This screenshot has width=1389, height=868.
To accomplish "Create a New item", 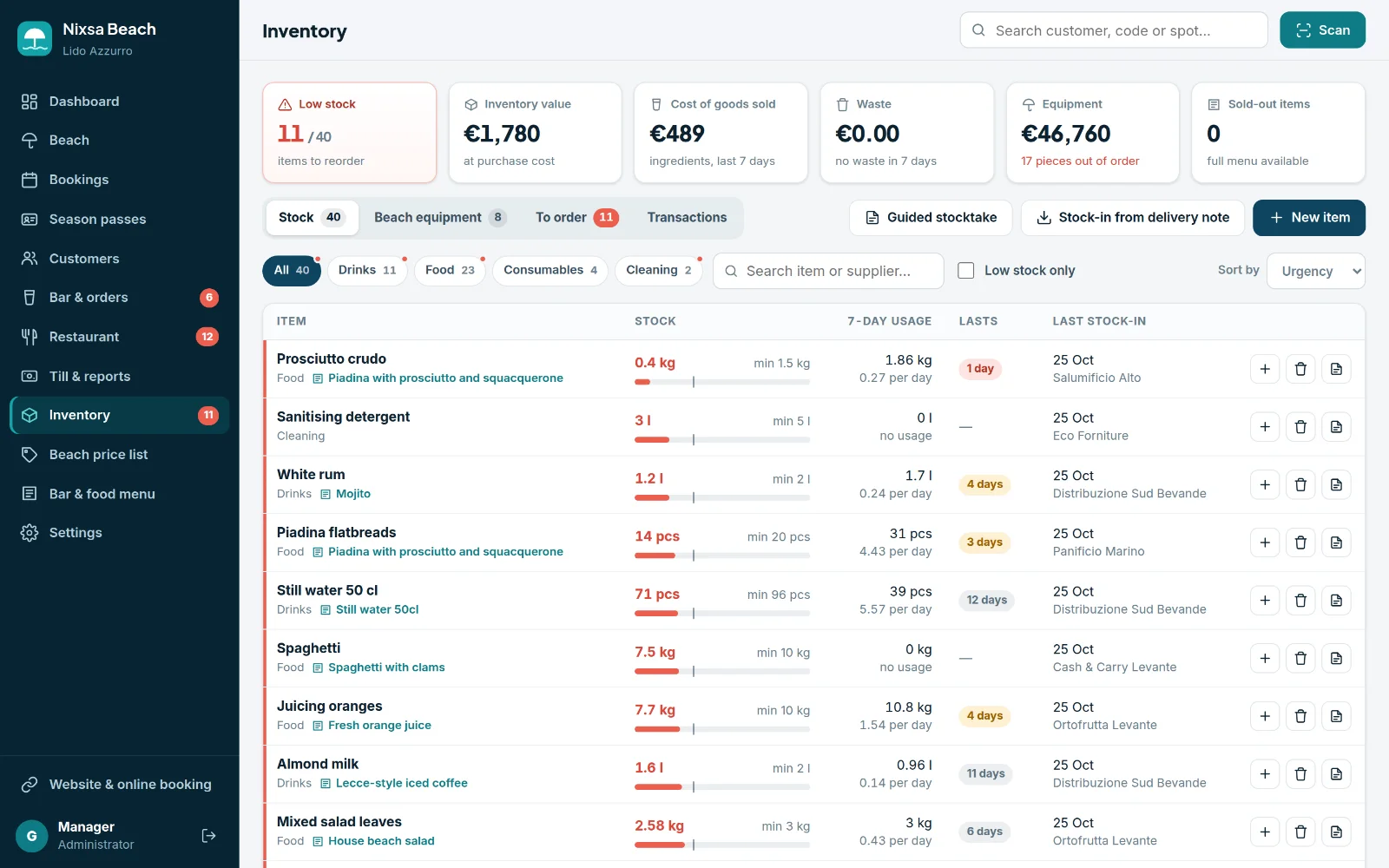I will 1309,218.
